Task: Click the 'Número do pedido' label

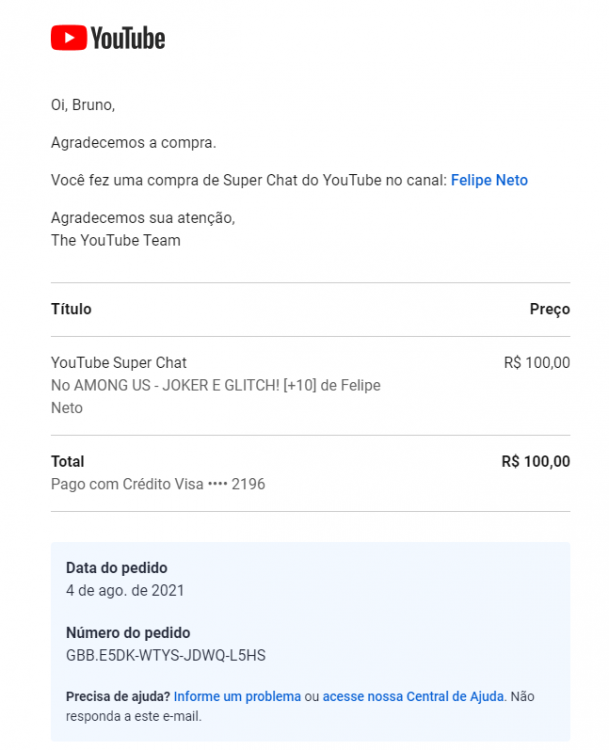Action: click(128, 632)
